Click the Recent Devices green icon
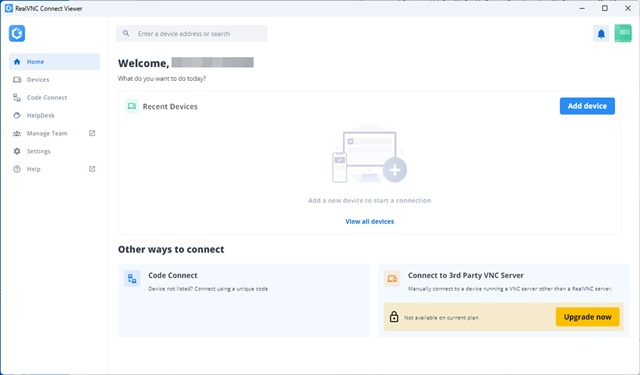The width and height of the screenshot is (640, 375). 131,106
